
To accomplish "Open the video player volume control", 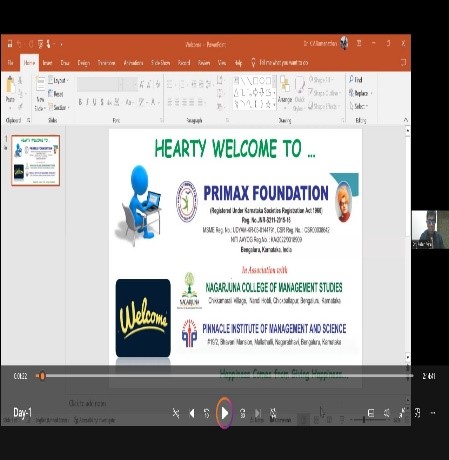I will (x=387, y=413).
